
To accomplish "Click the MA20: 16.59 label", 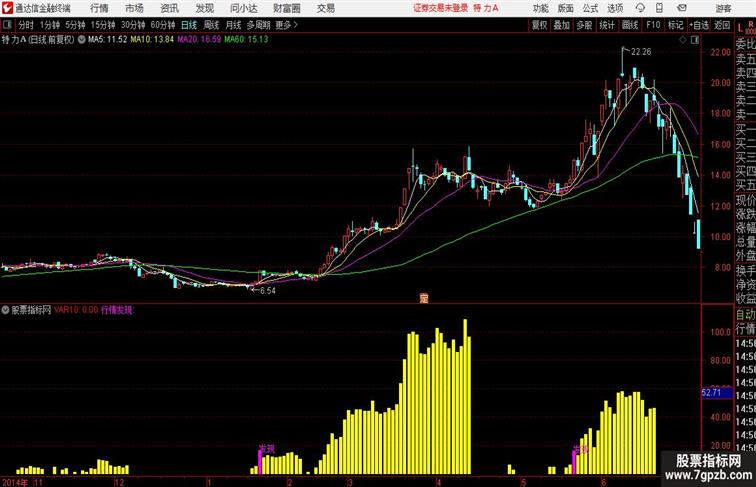I will pyautogui.click(x=199, y=40).
